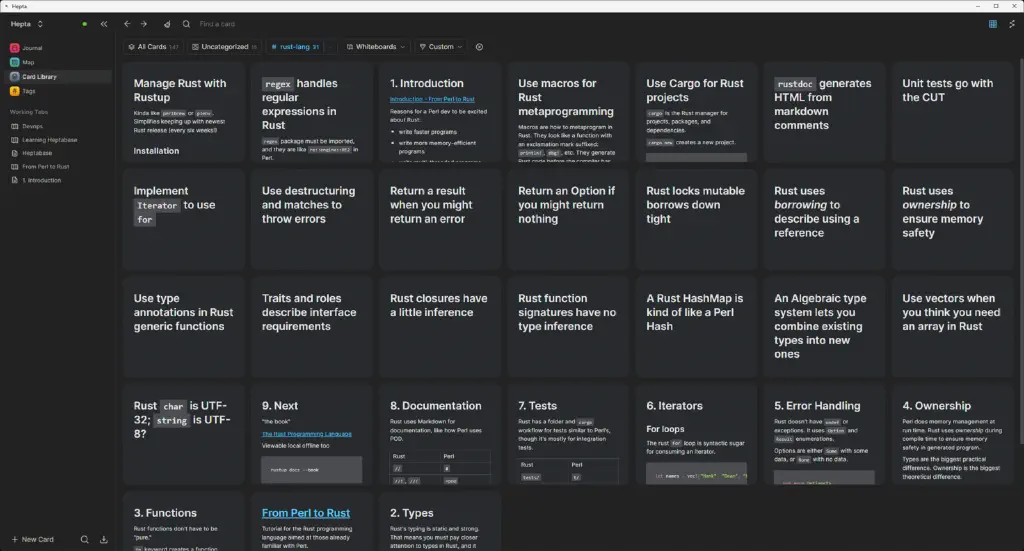Open the Rust uses ownership card
The height and width of the screenshot is (551, 1024).
point(952,219)
